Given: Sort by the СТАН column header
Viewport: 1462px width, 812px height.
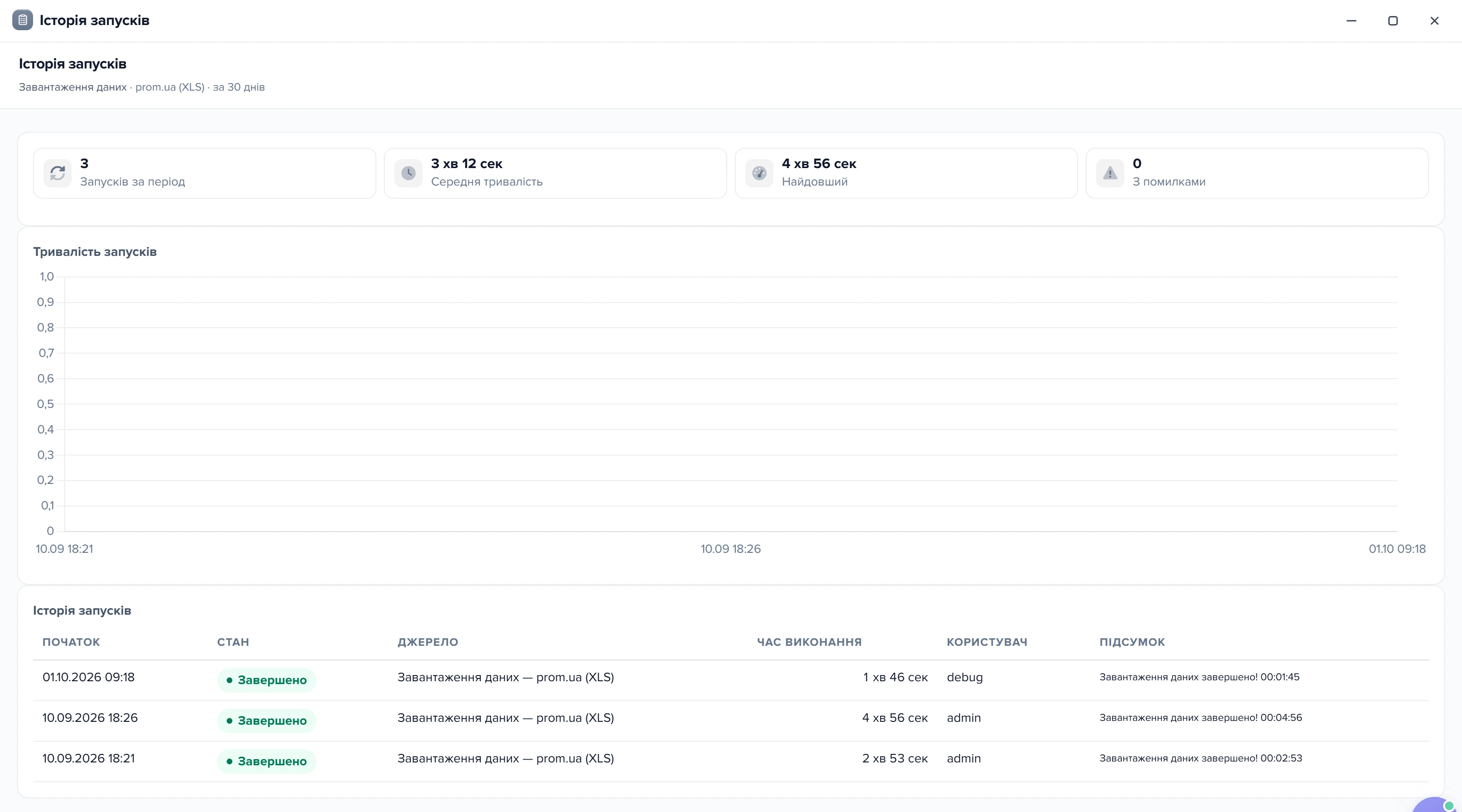Looking at the screenshot, I should [x=233, y=642].
